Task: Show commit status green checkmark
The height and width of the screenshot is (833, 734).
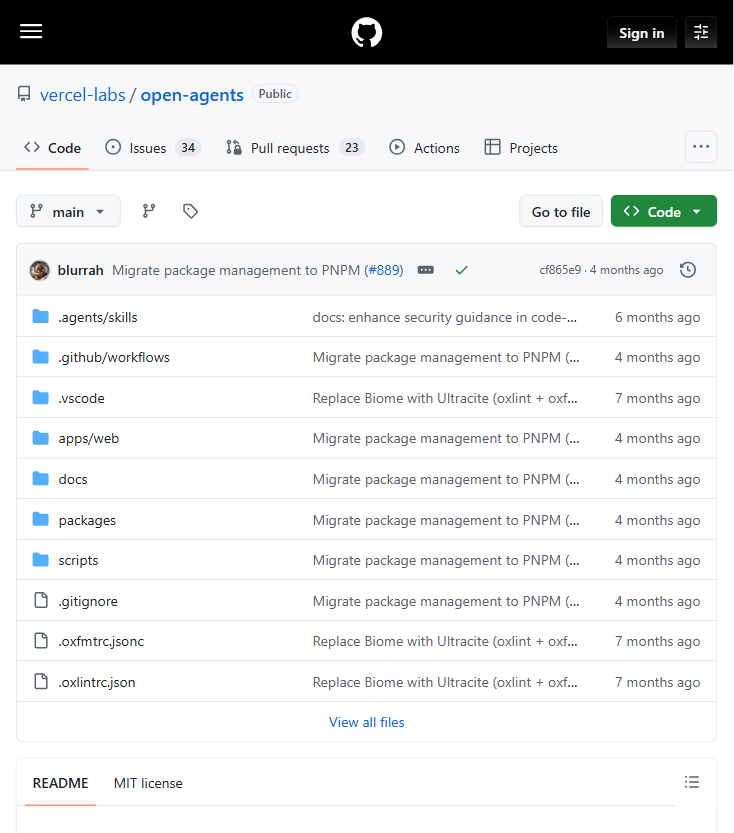Action: [462, 270]
